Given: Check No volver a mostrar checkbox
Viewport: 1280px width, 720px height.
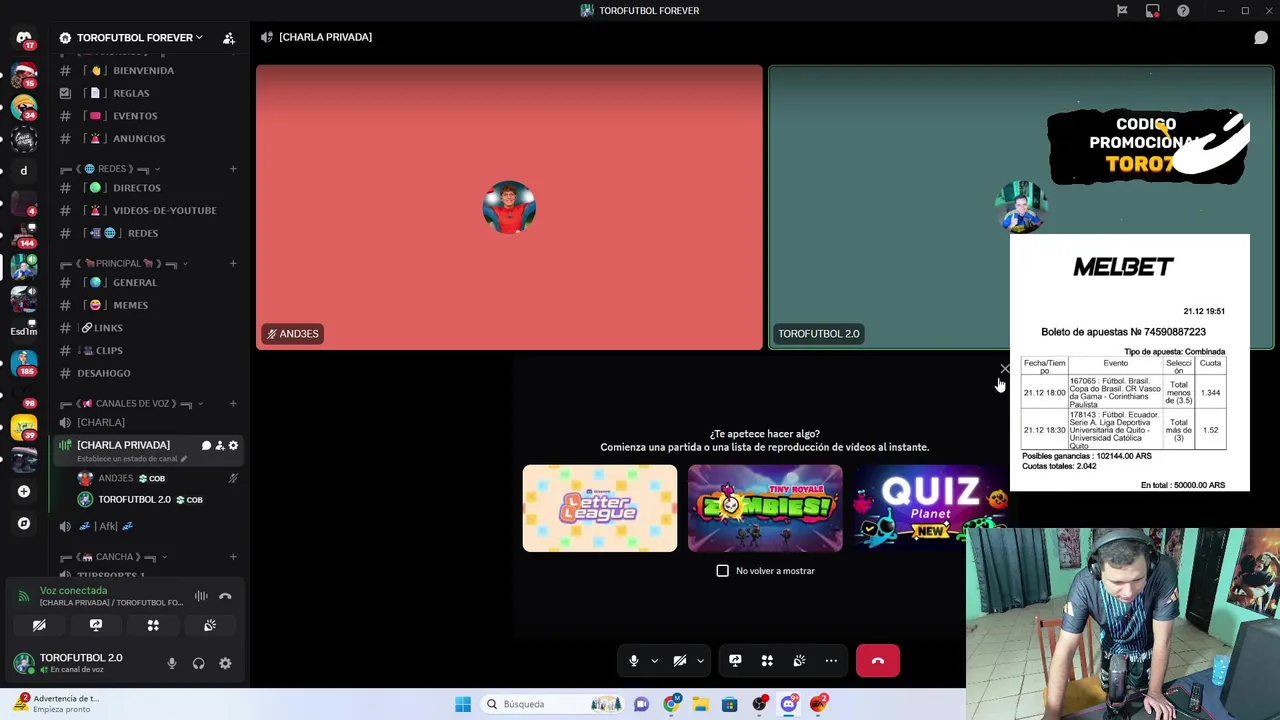Looking at the screenshot, I should tap(723, 570).
